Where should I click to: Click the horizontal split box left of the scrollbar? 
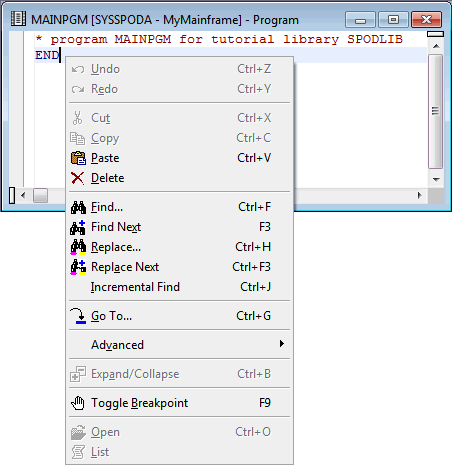[12, 195]
